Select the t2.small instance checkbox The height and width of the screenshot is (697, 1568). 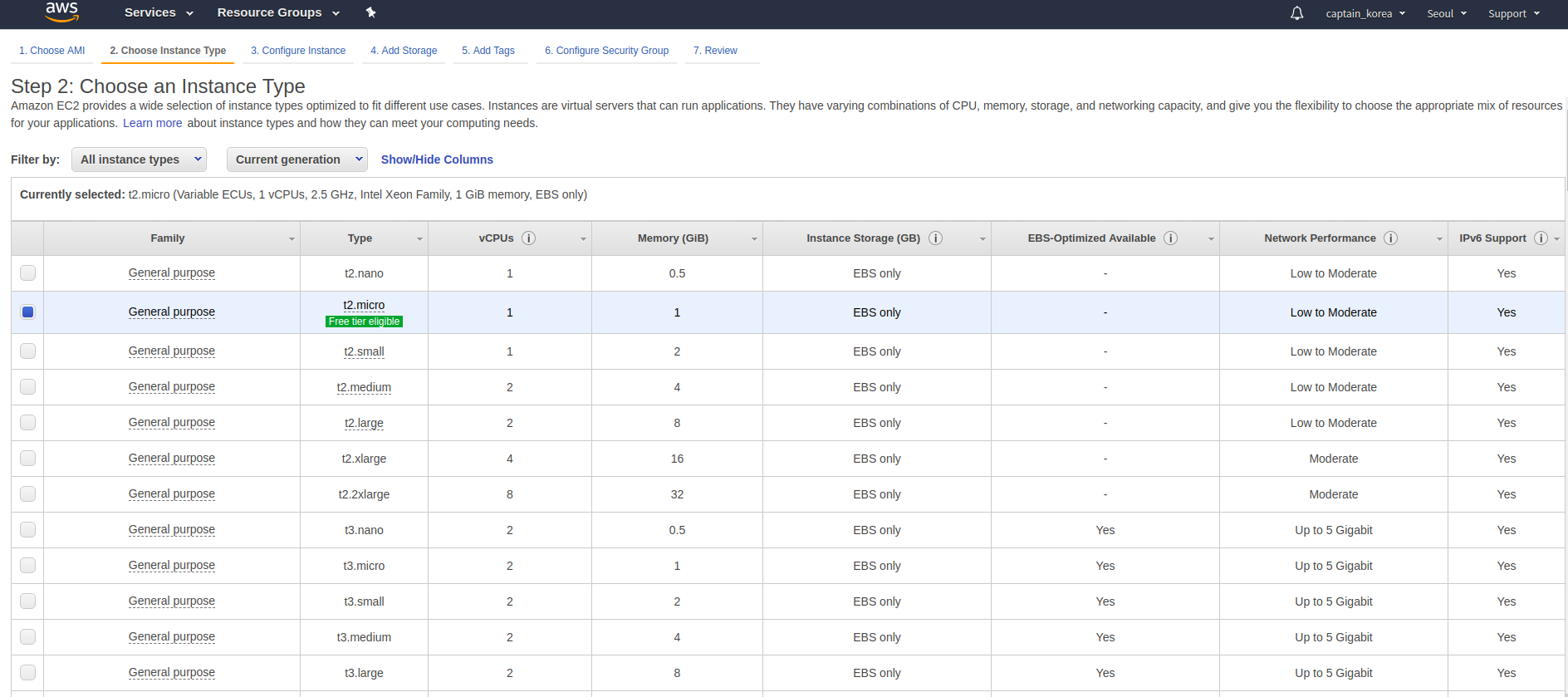(x=28, y=351)
